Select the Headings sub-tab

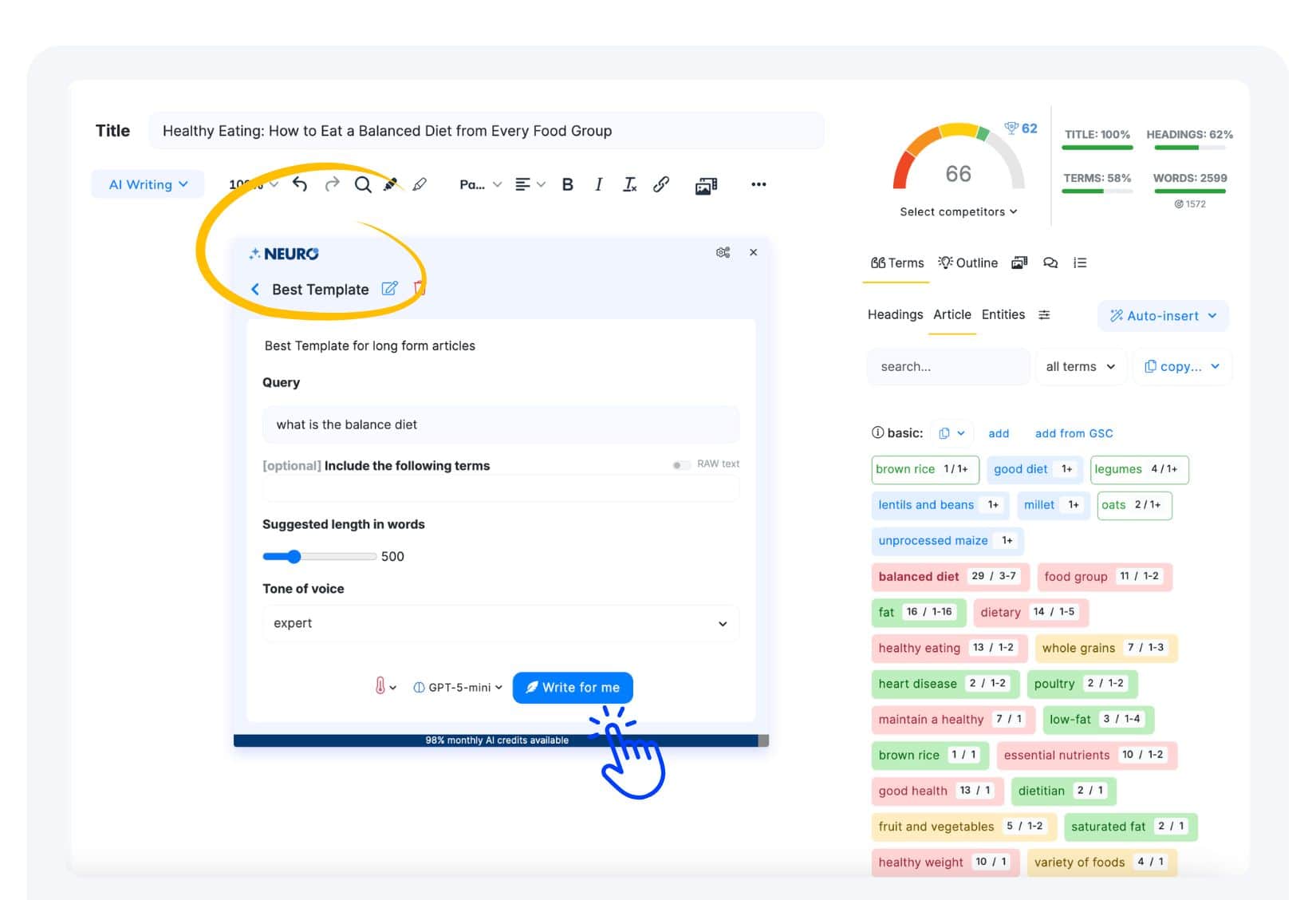tap(895, 314)
